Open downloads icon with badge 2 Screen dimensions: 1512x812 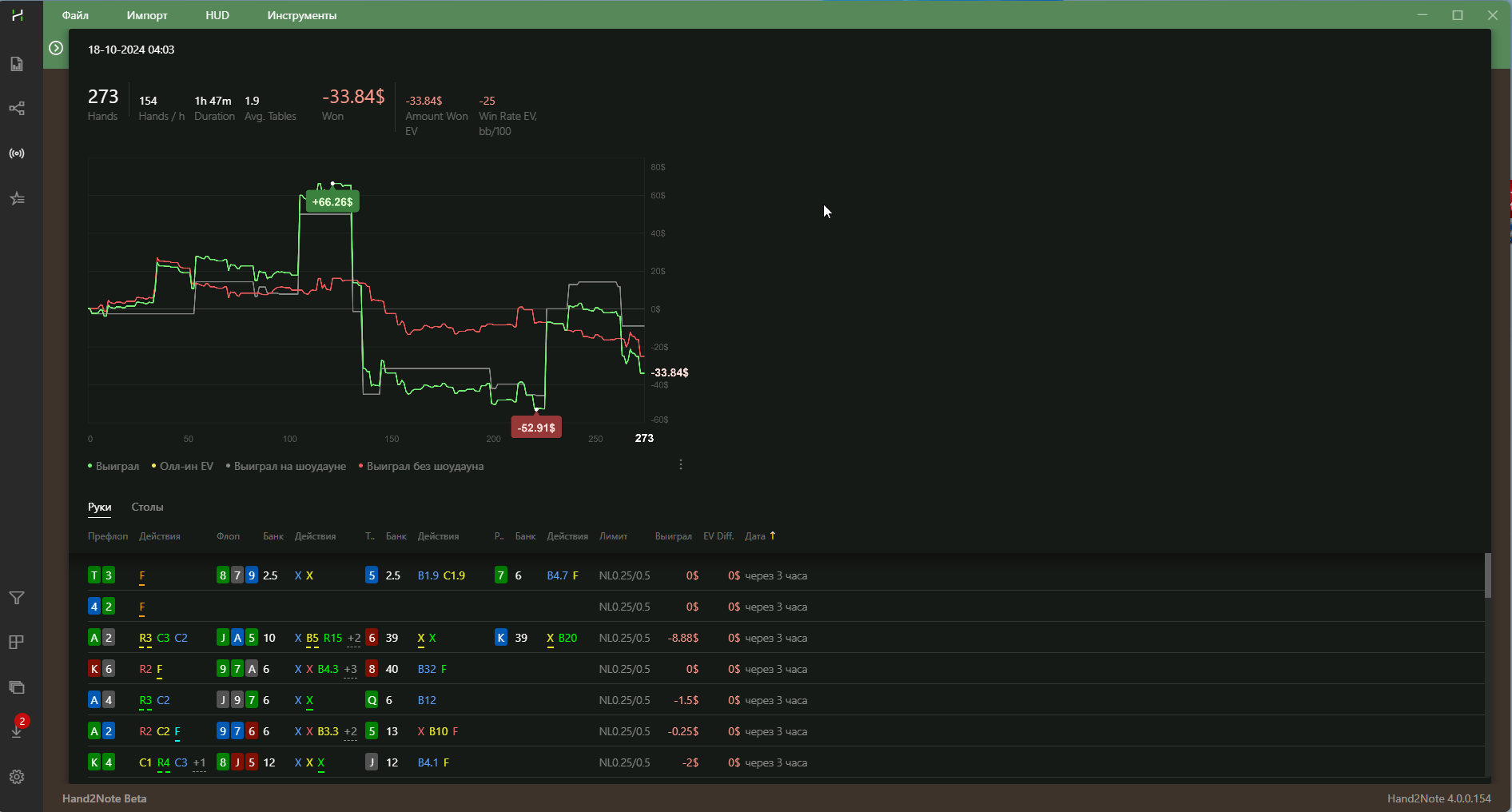[18, 727]
